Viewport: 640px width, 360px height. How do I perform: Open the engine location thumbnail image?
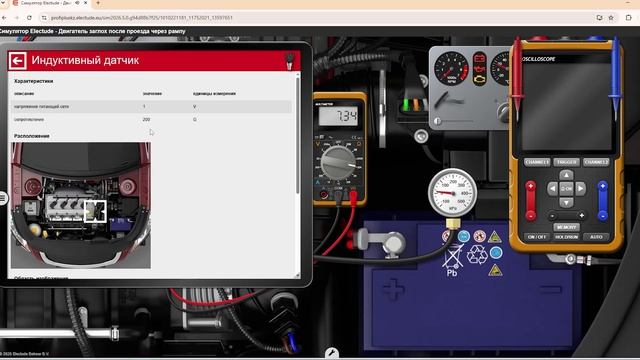pyautogui.click(x=81, y=205)
